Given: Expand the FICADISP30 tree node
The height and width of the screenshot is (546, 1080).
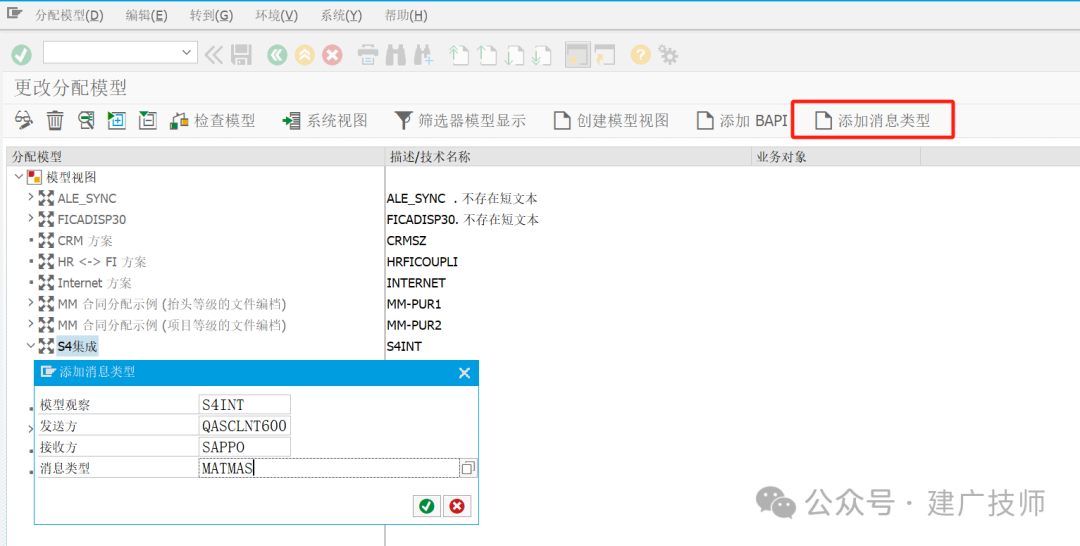Looking at the screenshot, I should coord(30,219).
